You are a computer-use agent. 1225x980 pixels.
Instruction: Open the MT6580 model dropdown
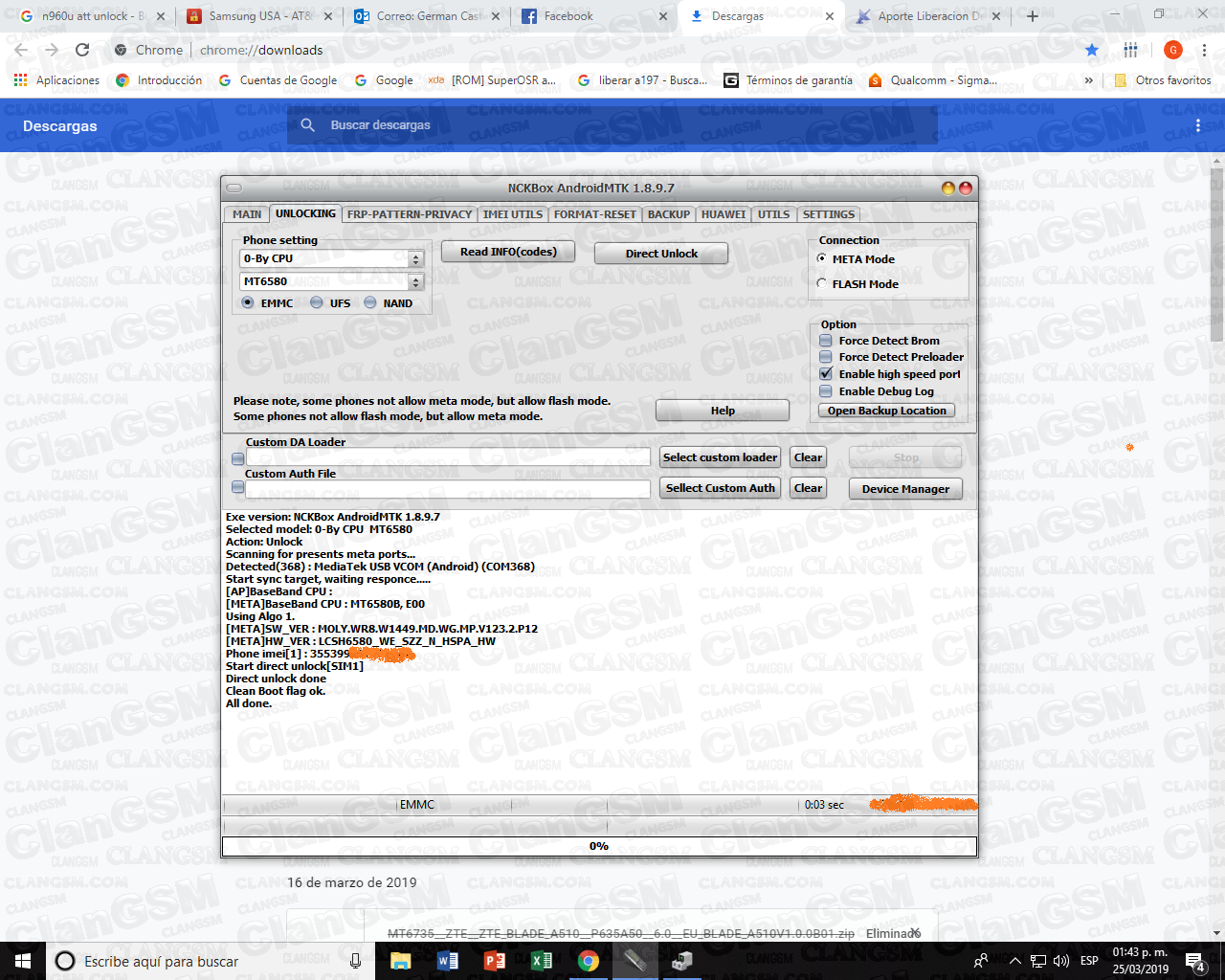415,281
